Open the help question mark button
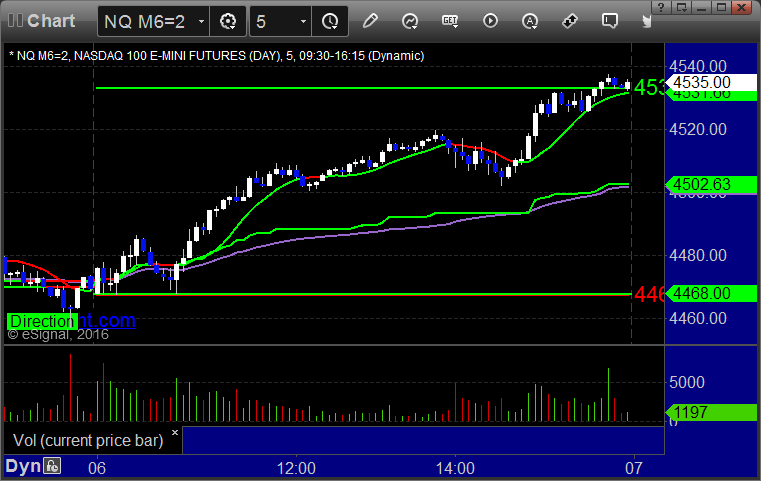Image resolution: width=761 pixels, height=481 pixels. (x=661, y=7)
